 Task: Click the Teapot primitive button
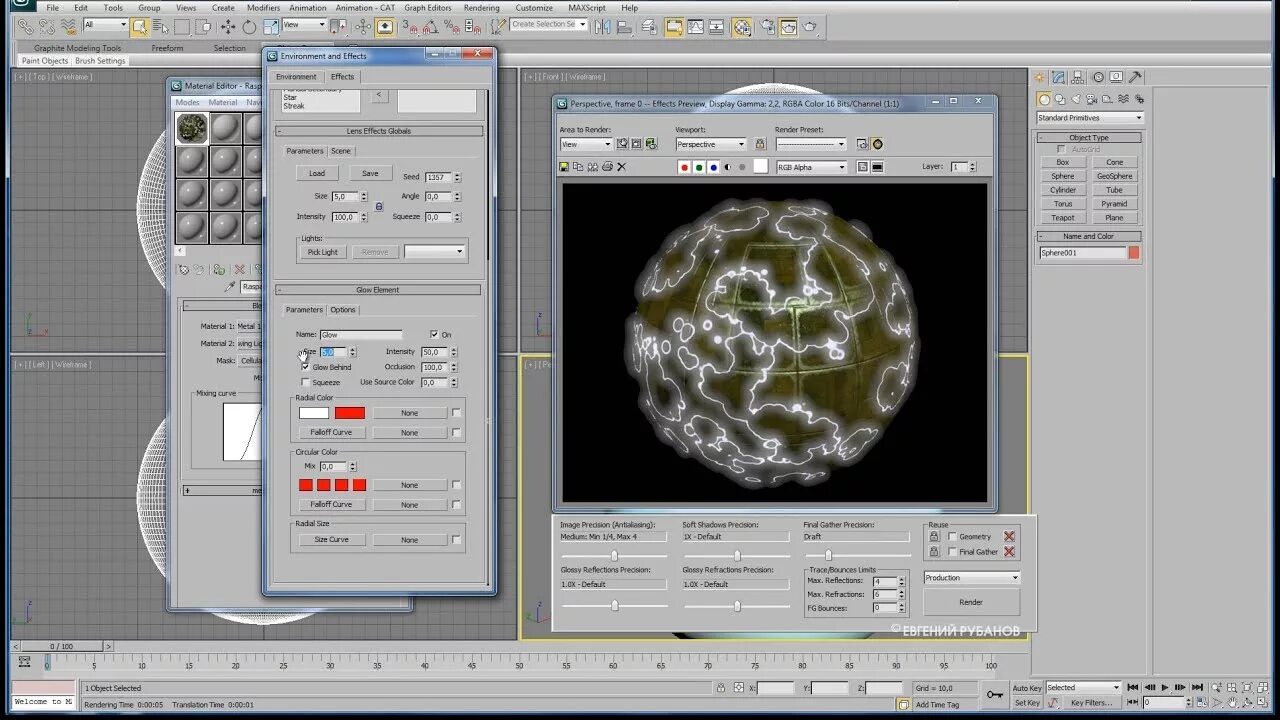point(1062,218)
